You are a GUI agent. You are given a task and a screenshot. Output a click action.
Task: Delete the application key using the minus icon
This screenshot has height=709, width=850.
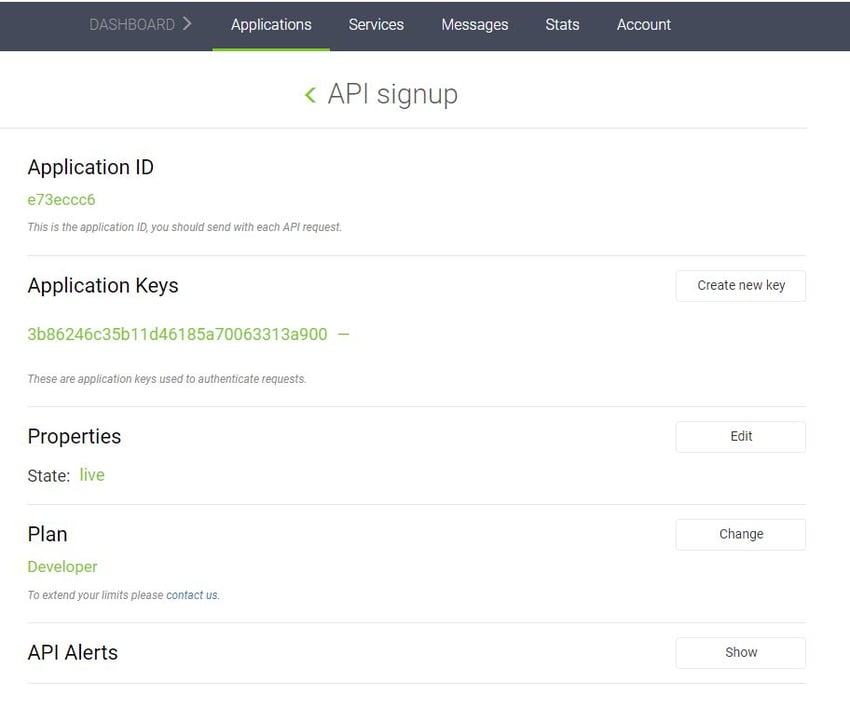coord(344,334)
